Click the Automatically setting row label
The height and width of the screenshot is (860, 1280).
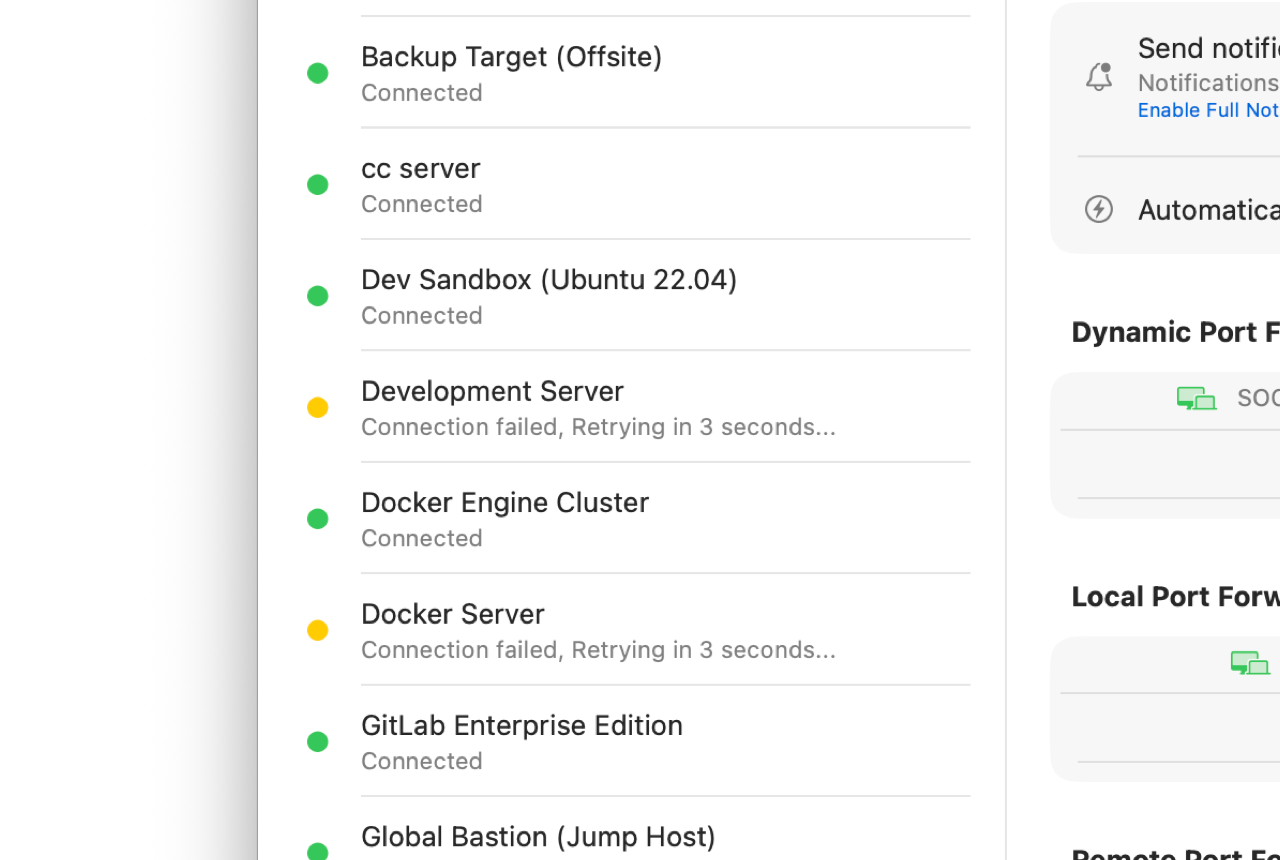(x=1208, y=209)
